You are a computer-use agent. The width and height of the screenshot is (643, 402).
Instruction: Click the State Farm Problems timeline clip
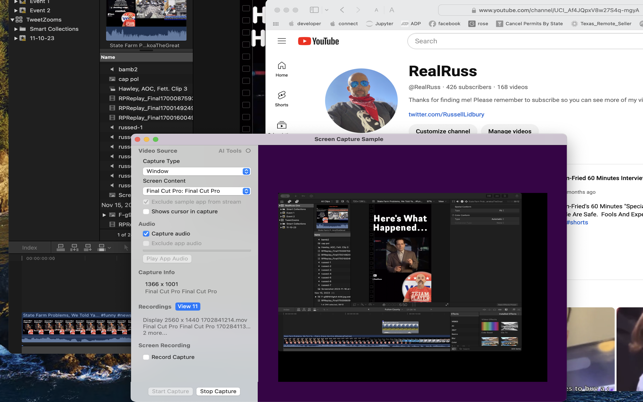[x=76, y=327]
